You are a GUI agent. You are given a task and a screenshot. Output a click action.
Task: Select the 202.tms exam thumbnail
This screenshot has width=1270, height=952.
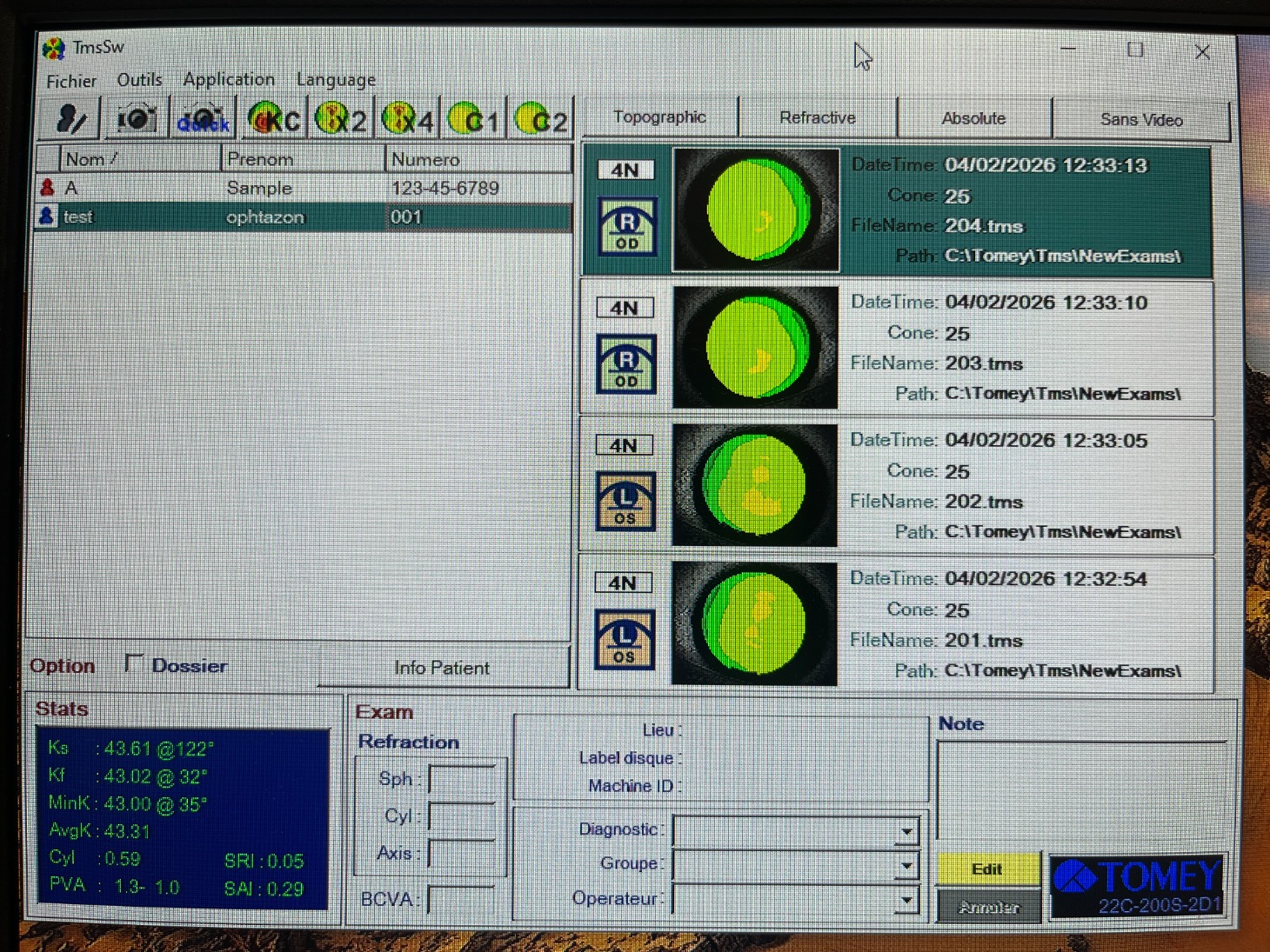(755, 485)
